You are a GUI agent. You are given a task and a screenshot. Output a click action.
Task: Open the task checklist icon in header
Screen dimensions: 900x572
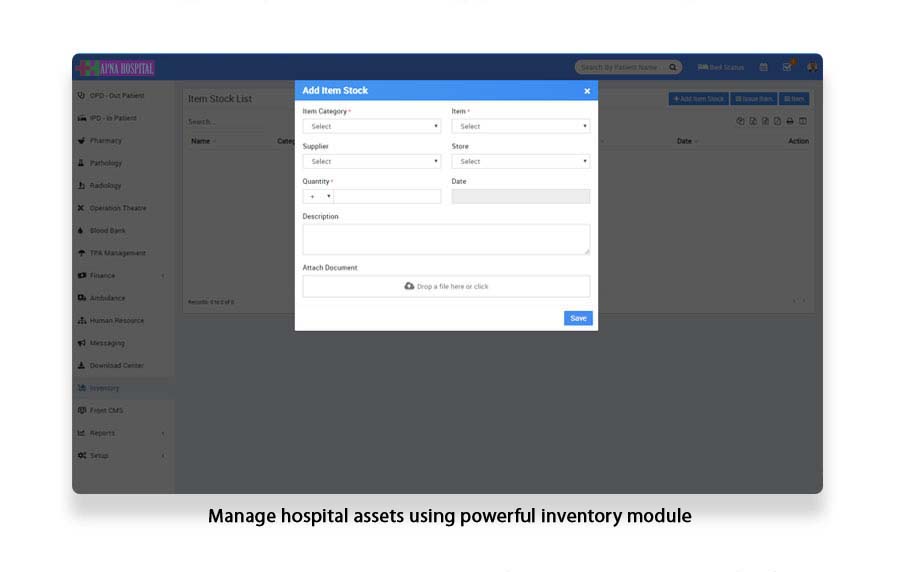click(787, 67)
